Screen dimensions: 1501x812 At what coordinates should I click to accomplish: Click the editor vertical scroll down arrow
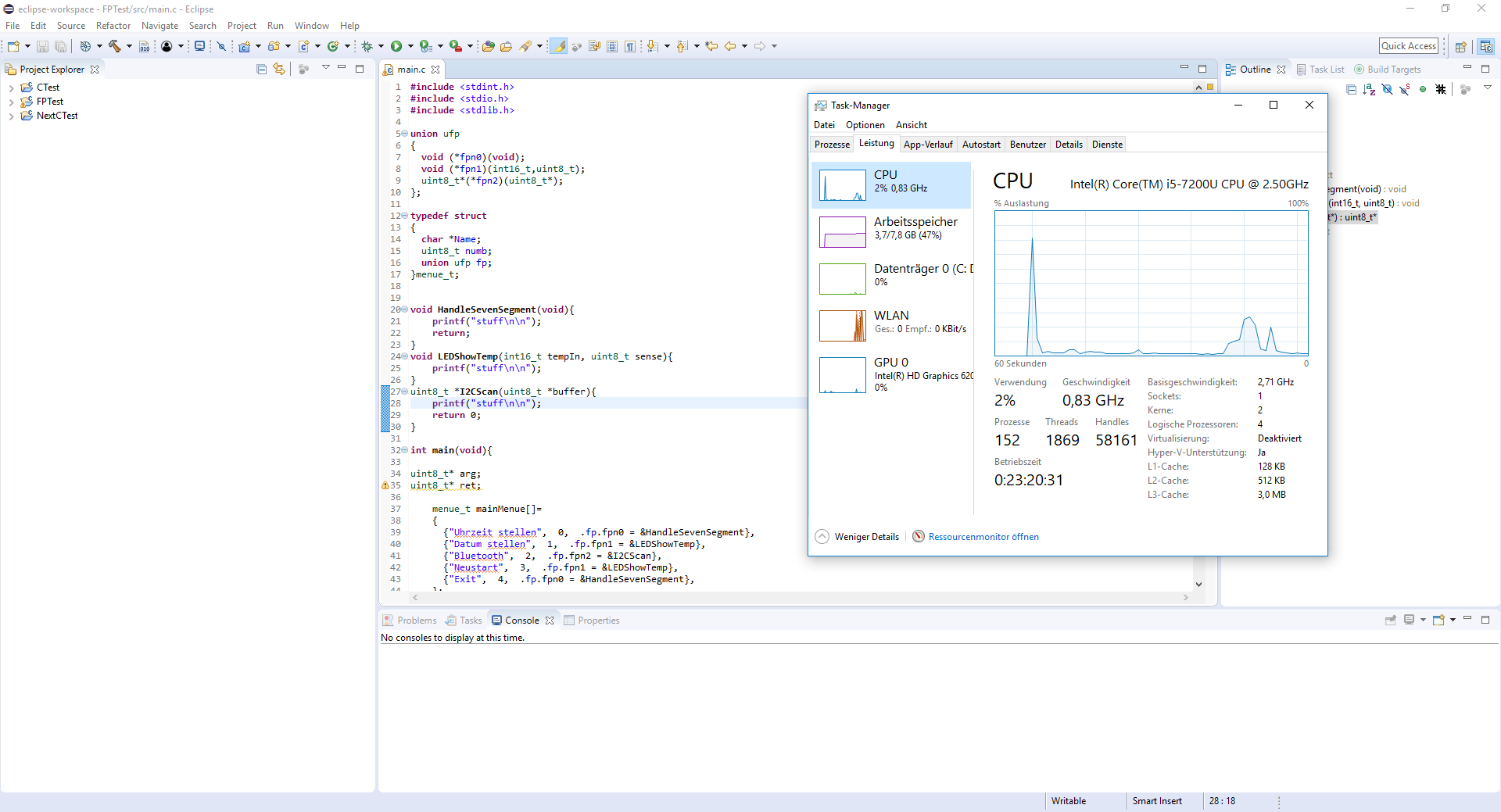(x=1198, y=585)
